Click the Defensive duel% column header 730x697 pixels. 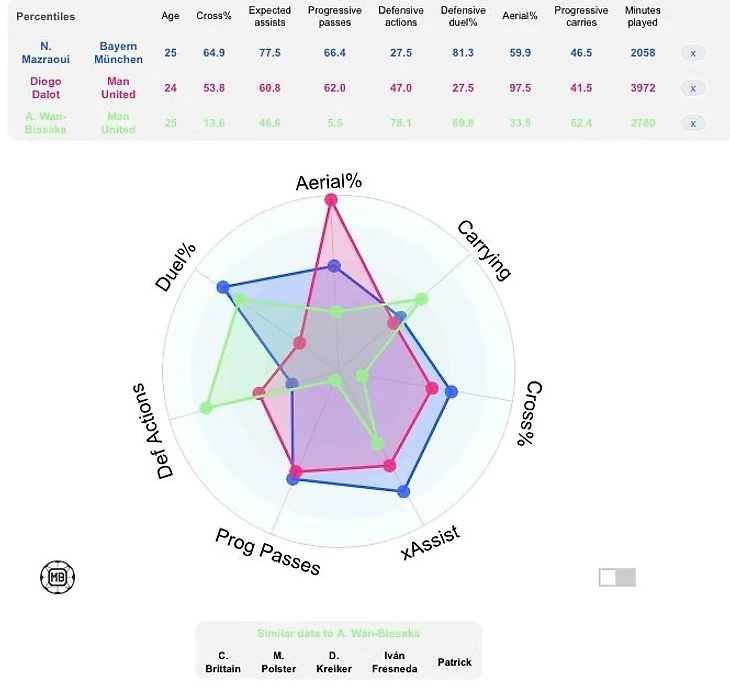pyautogui.click(x=463, y=16)
